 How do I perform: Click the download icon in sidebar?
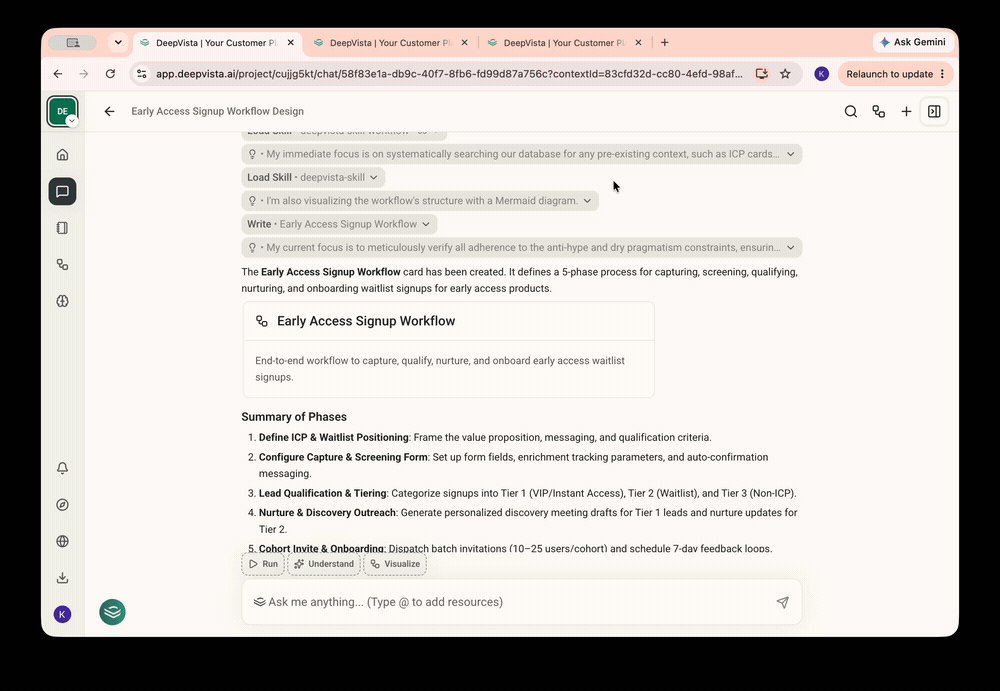[x=62, y=578]
